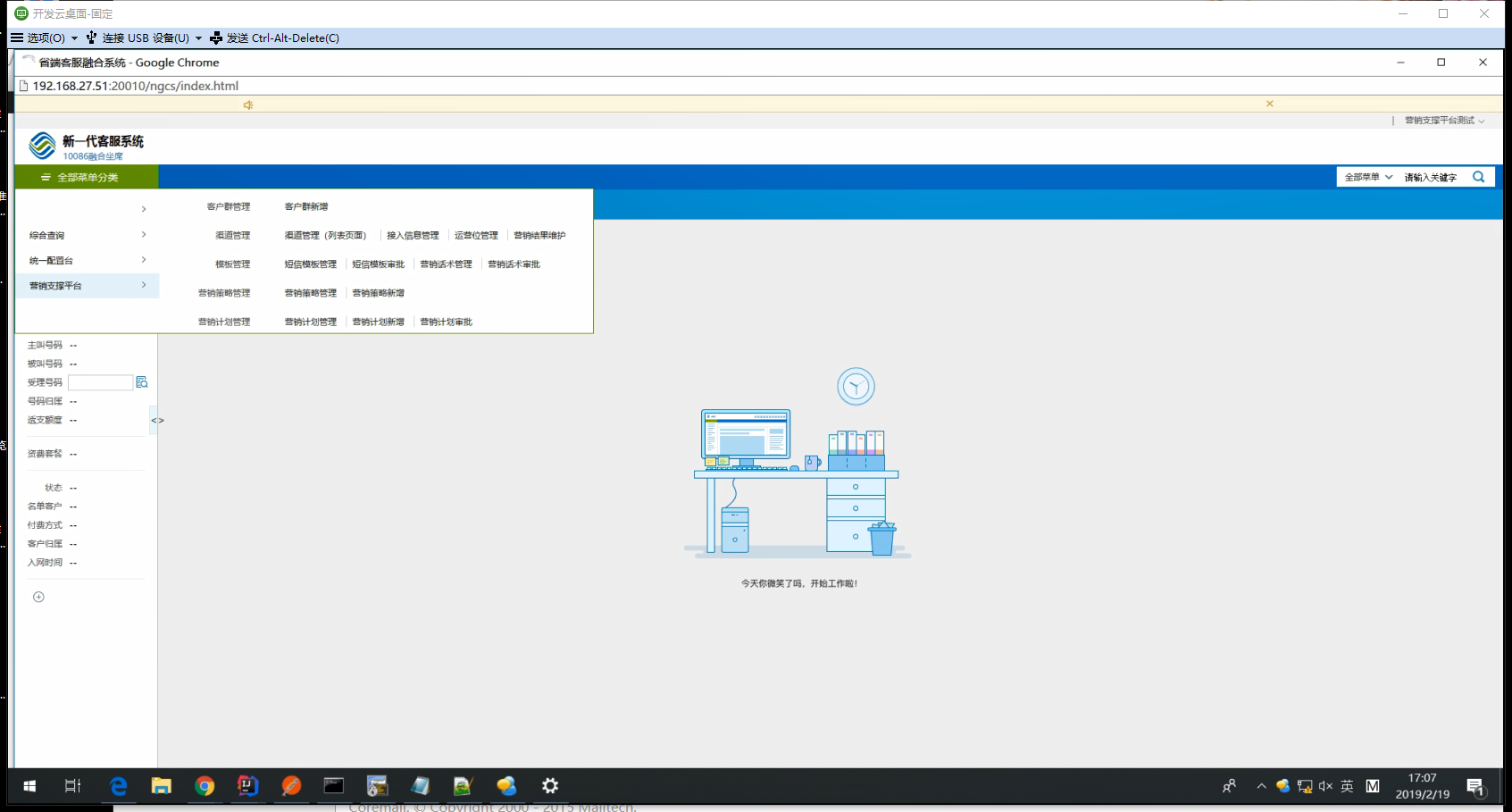1512x812 pixels.
Task: Click the circled plus icon in left panel
Action: coord(38,597)
